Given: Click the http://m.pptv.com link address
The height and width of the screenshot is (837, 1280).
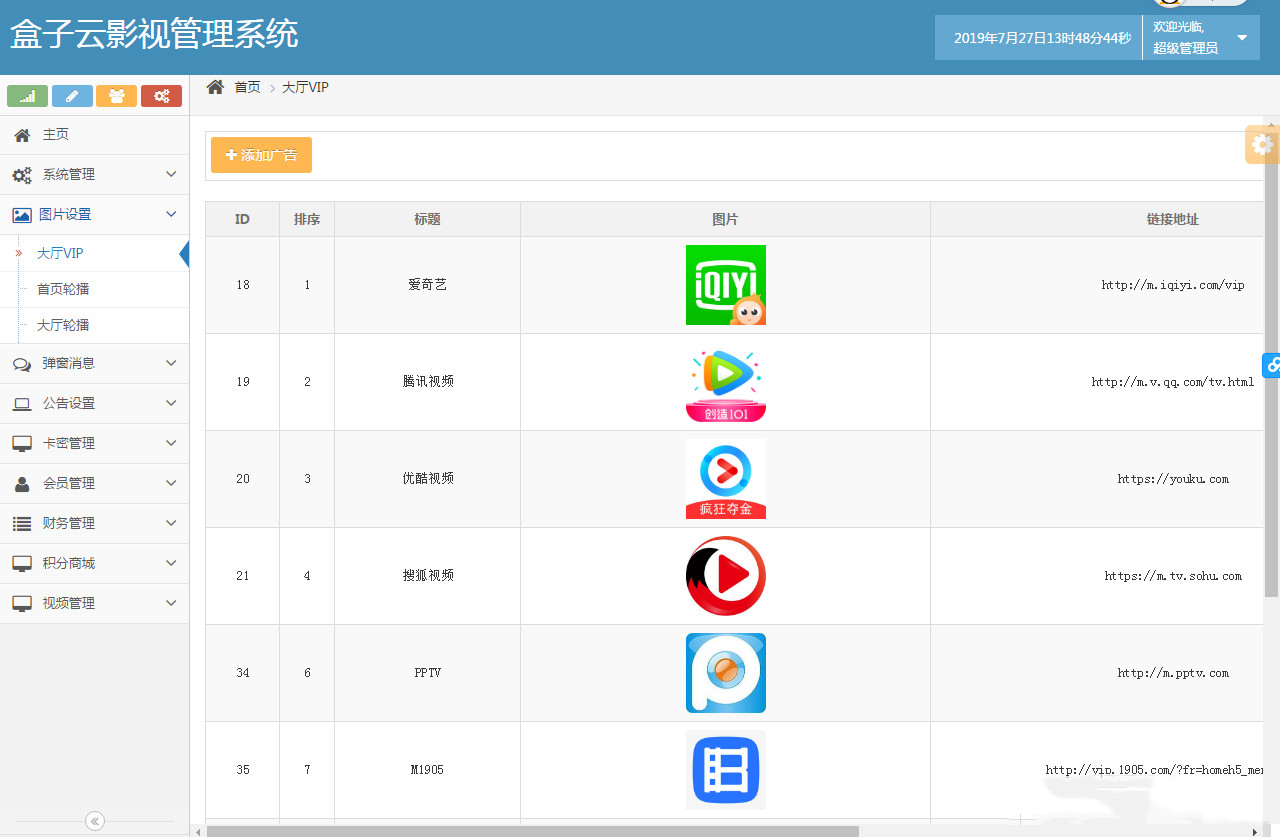Looking at the screenshot, I should [x=1173, y=673].
